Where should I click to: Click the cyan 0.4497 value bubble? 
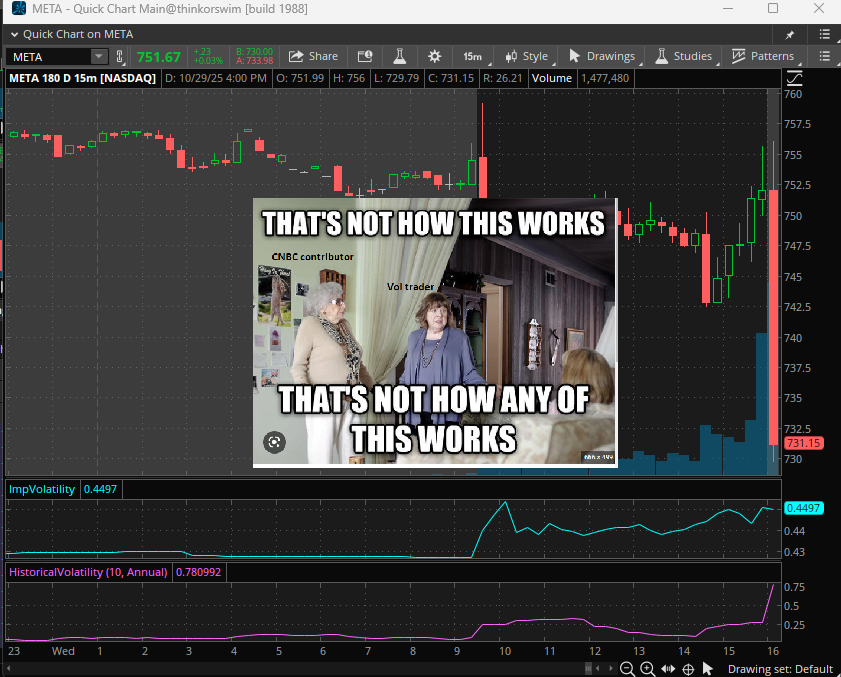coord(803,508)
